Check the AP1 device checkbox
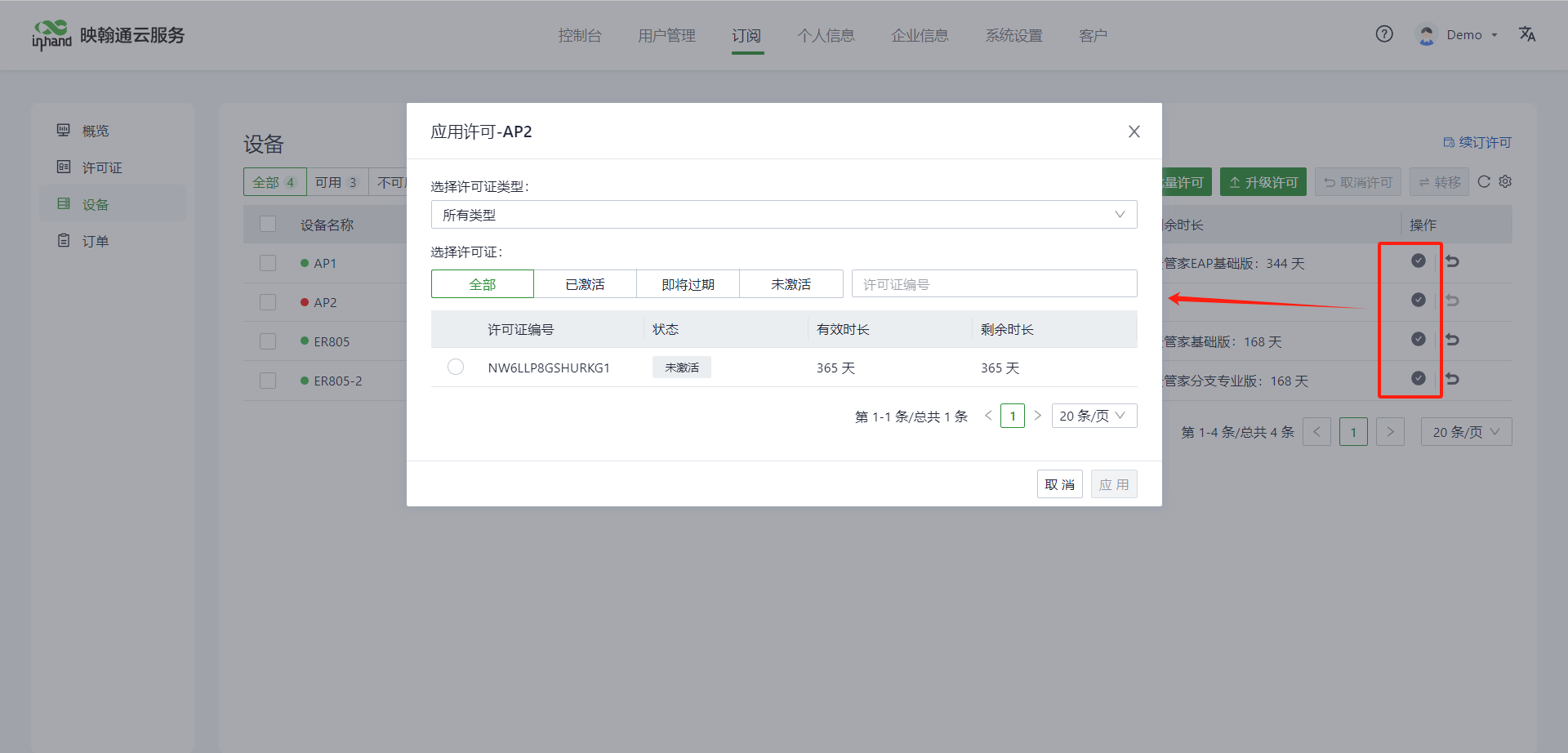Image resolution: width=1568 pixels, height=753 pixels. click(268, 263)
